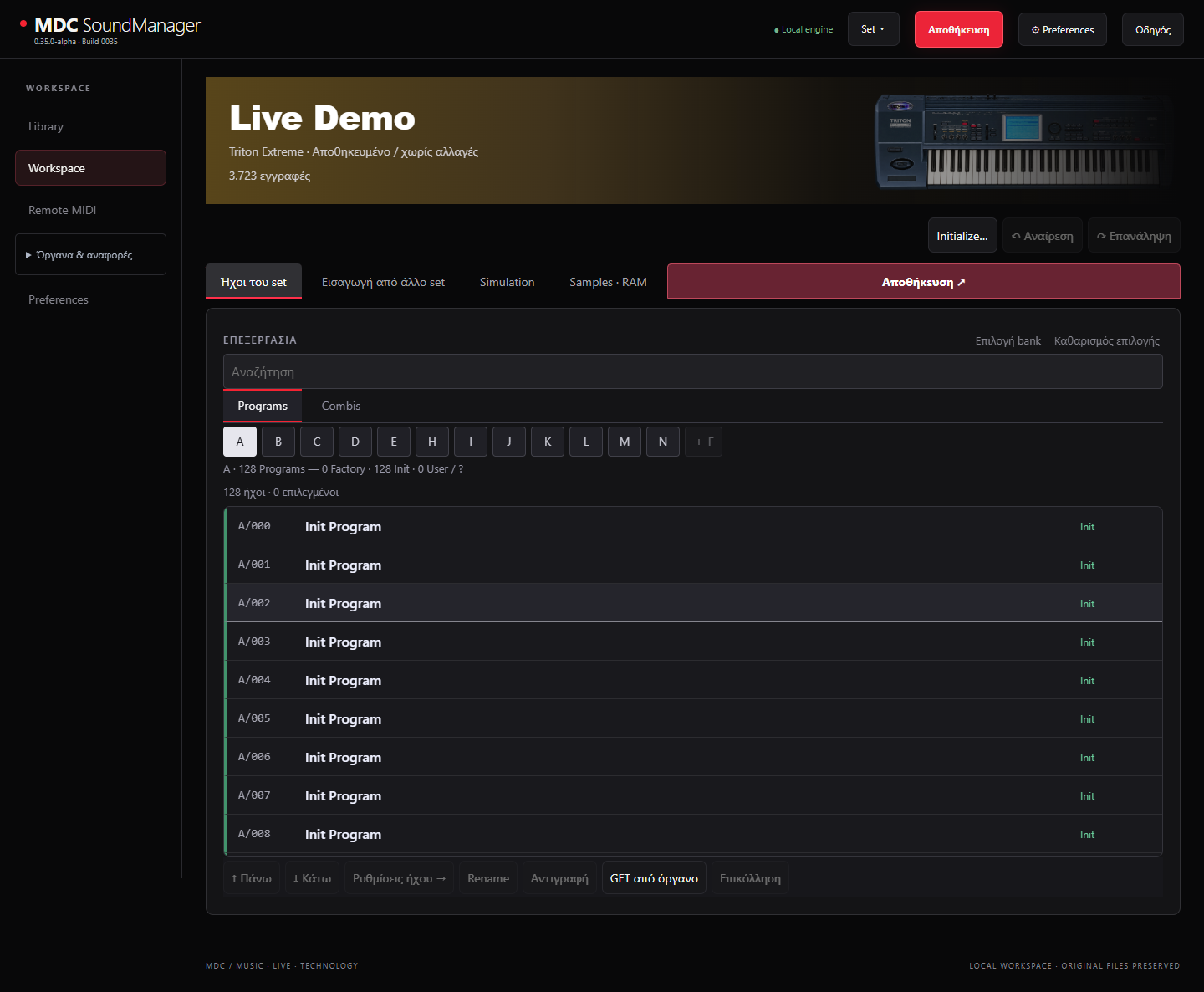The image size is (1204, 992).
Task: Click the + F bank button
Action: pos(704,442)
